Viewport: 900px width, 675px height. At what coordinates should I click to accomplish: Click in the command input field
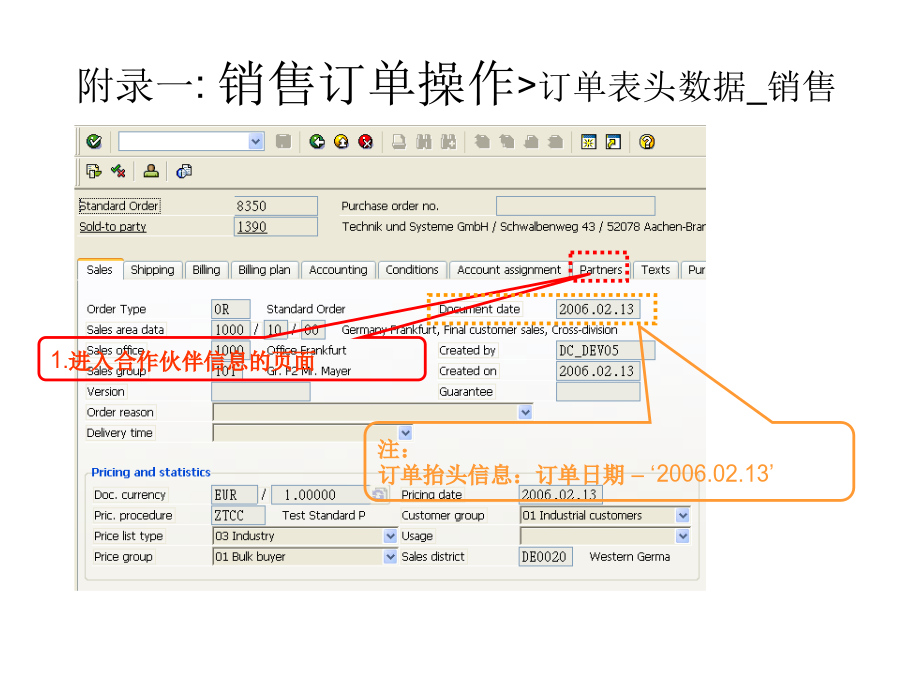[x=184, y=141]
